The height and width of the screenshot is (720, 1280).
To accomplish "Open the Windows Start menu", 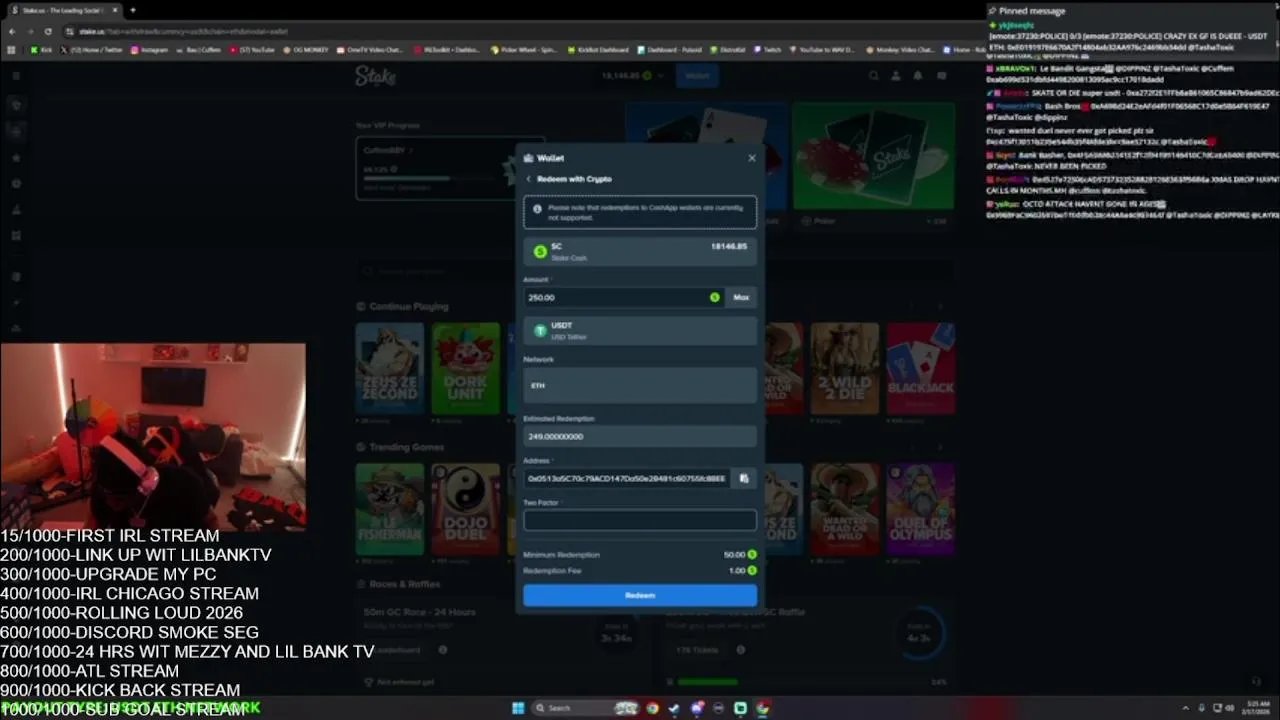I will 518,708.
